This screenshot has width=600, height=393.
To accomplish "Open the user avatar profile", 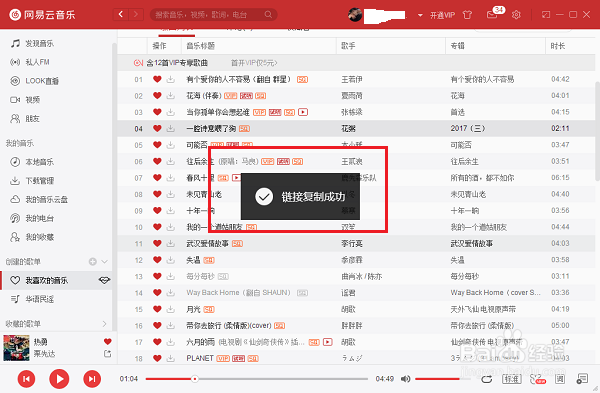I will (355, 15).
